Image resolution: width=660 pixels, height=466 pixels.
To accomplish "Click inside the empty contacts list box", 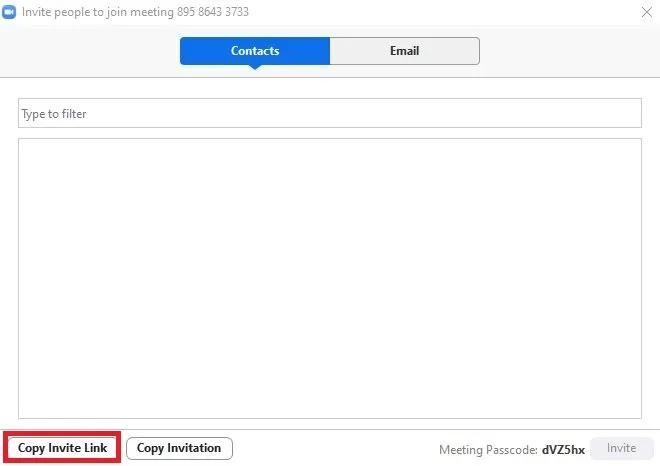I will pyautogui.click(x=329, y=278).
